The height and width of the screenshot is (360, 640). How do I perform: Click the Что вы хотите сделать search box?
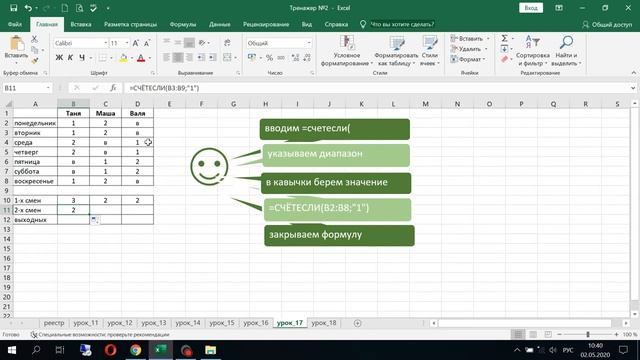pyautogui.click(x=402, y=24)
